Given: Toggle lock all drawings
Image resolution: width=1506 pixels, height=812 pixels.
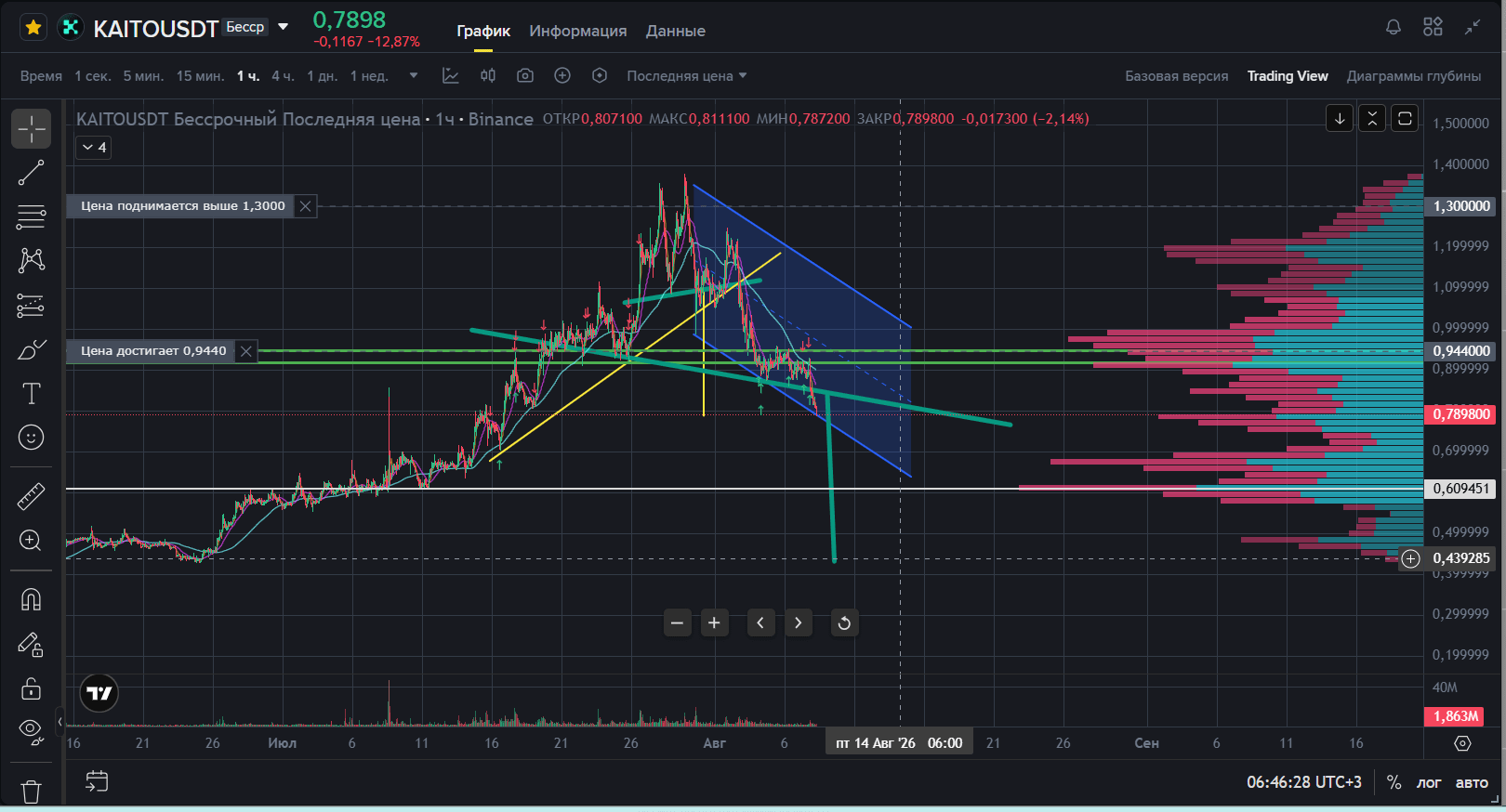Looking at the screenshot, I should tap(31, 688).
